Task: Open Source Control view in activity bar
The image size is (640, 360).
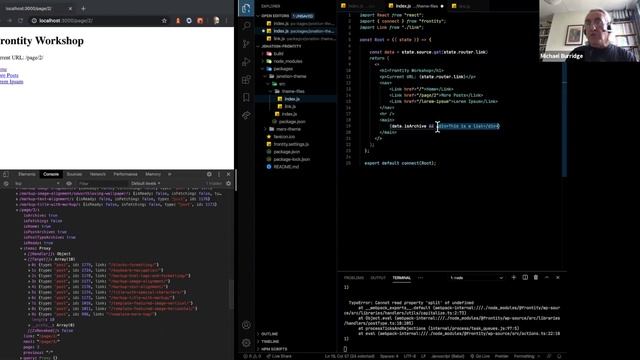Action: 246,44
